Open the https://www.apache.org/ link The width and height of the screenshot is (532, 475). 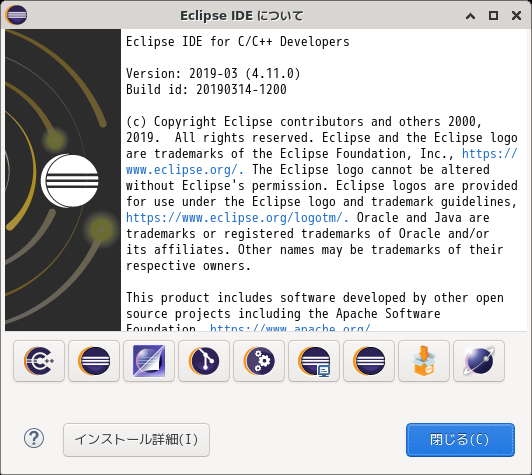pyautogui.click(x=290, y=328)
